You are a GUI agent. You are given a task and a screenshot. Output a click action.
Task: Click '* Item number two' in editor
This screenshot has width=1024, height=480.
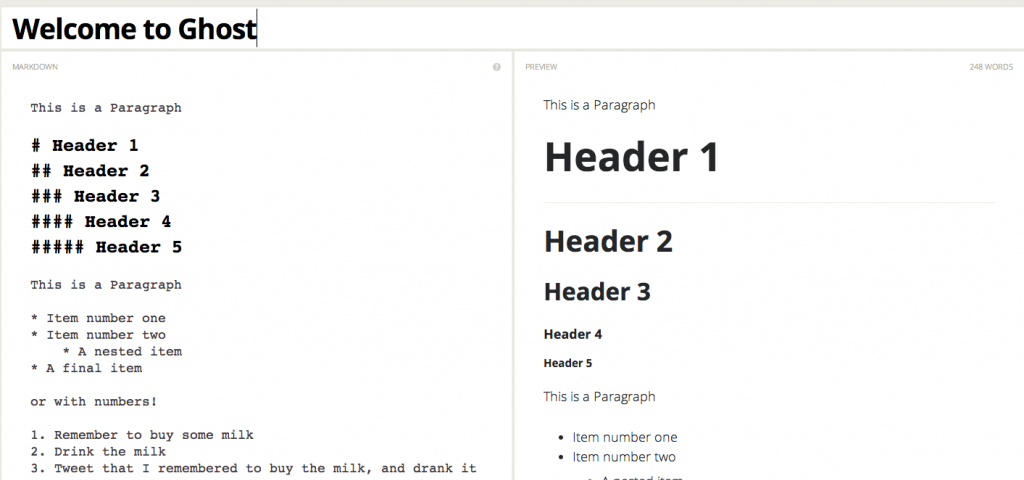click(x=98, y=335)
